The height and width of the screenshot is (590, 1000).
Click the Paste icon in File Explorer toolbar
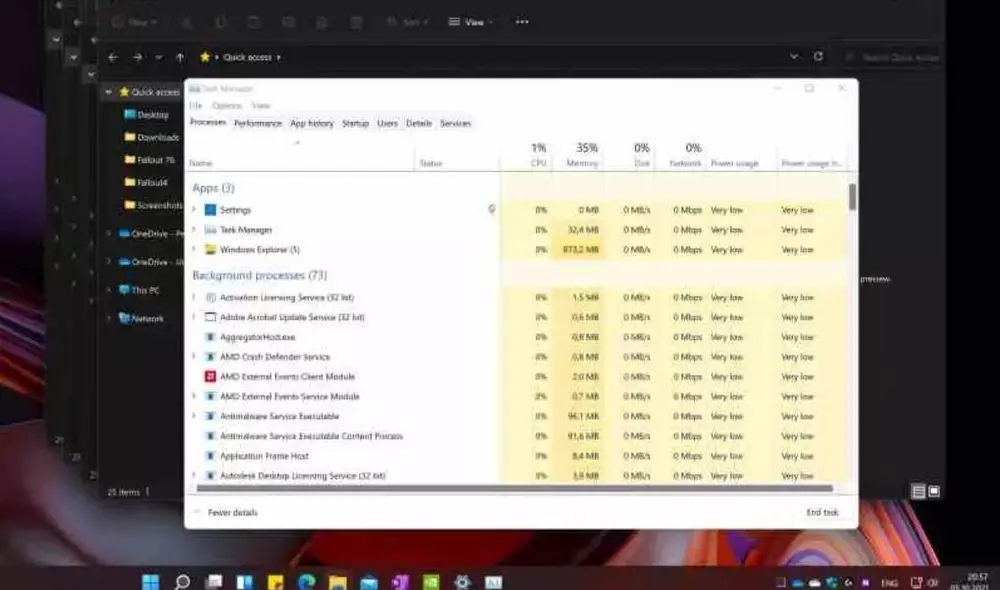click(x=255, y=20)
